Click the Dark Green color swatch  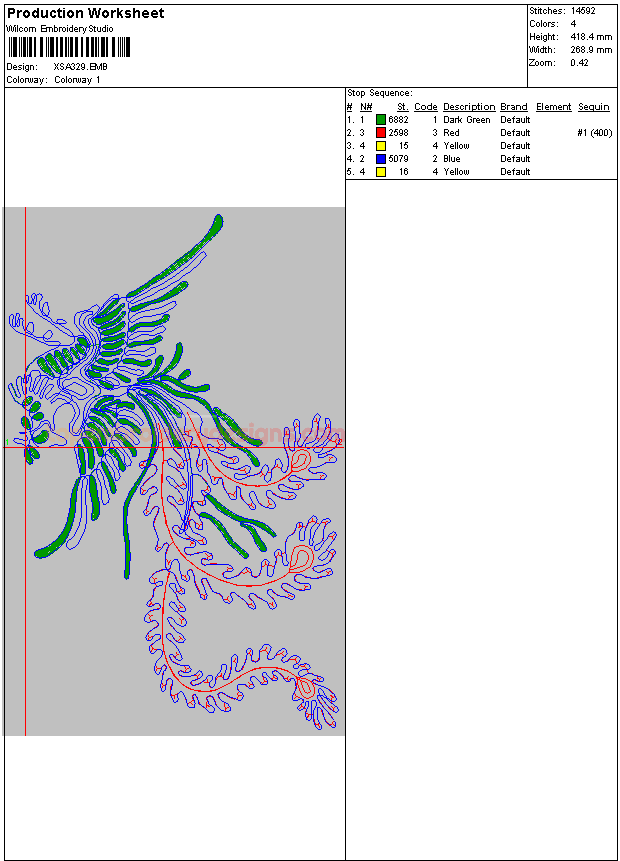(381, 120)
